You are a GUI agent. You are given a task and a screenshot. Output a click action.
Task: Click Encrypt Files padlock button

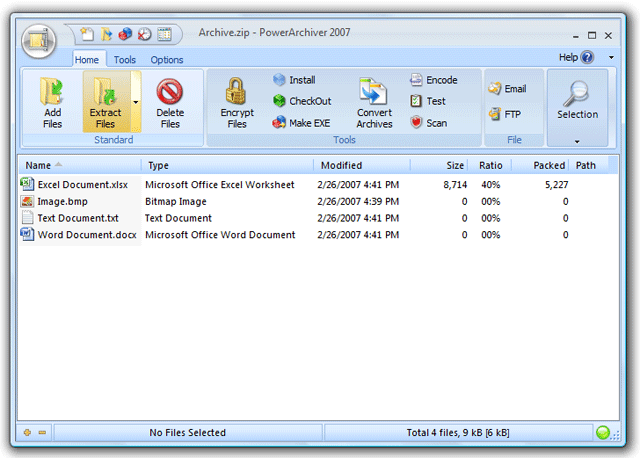click(x=237, y=102)
